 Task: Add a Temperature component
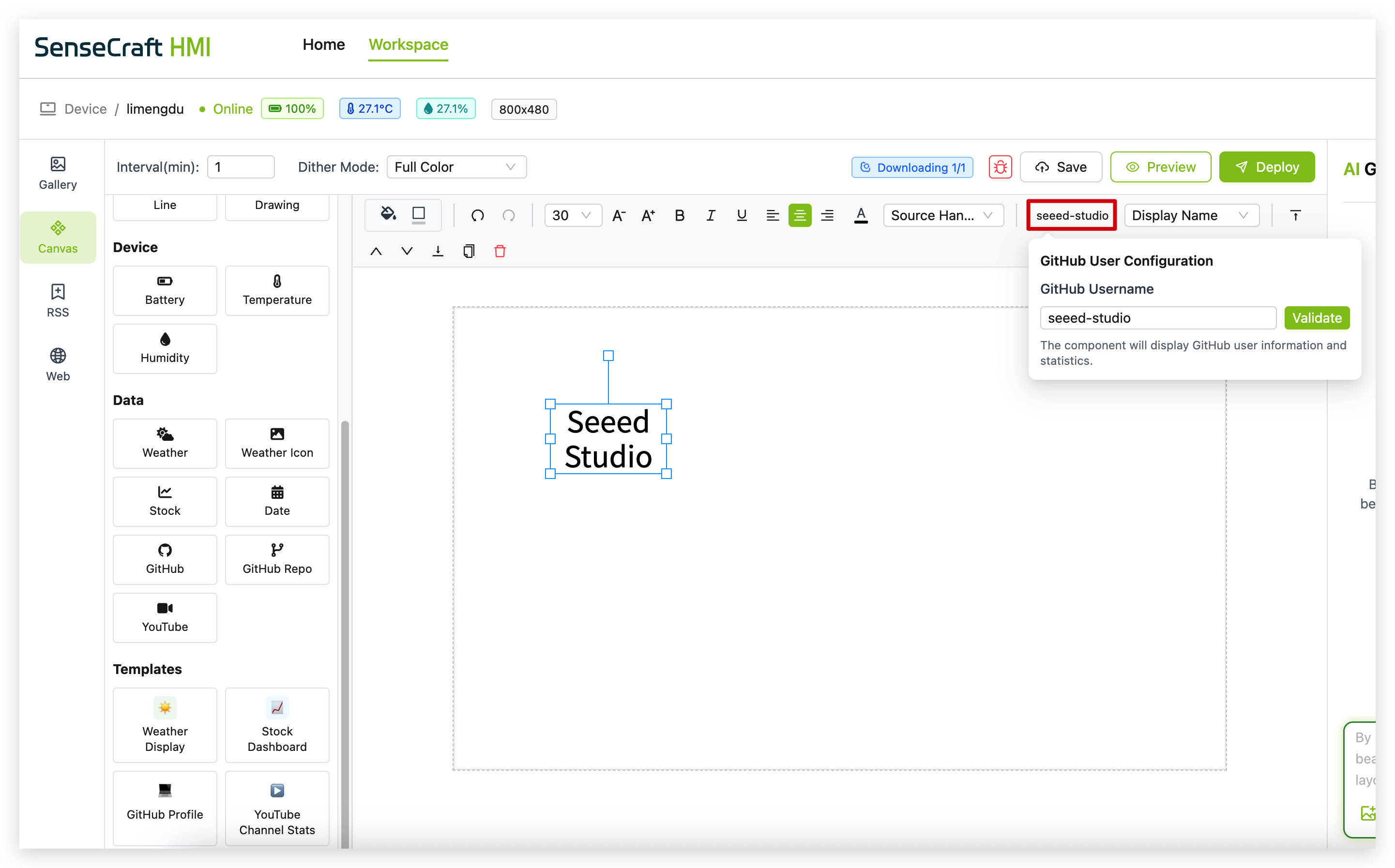point(277,290)
